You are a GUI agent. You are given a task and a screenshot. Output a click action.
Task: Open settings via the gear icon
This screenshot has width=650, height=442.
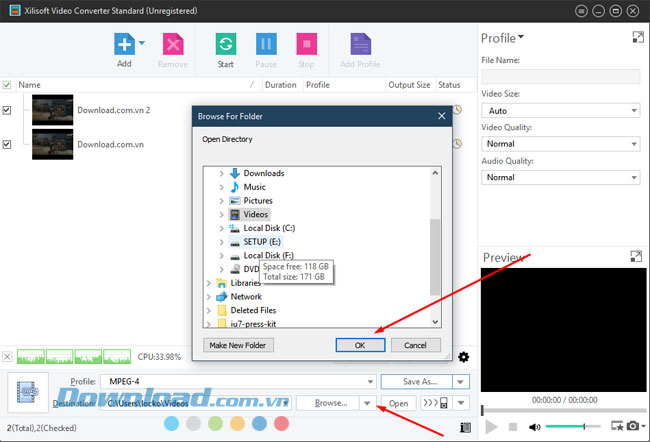(463, 357)
